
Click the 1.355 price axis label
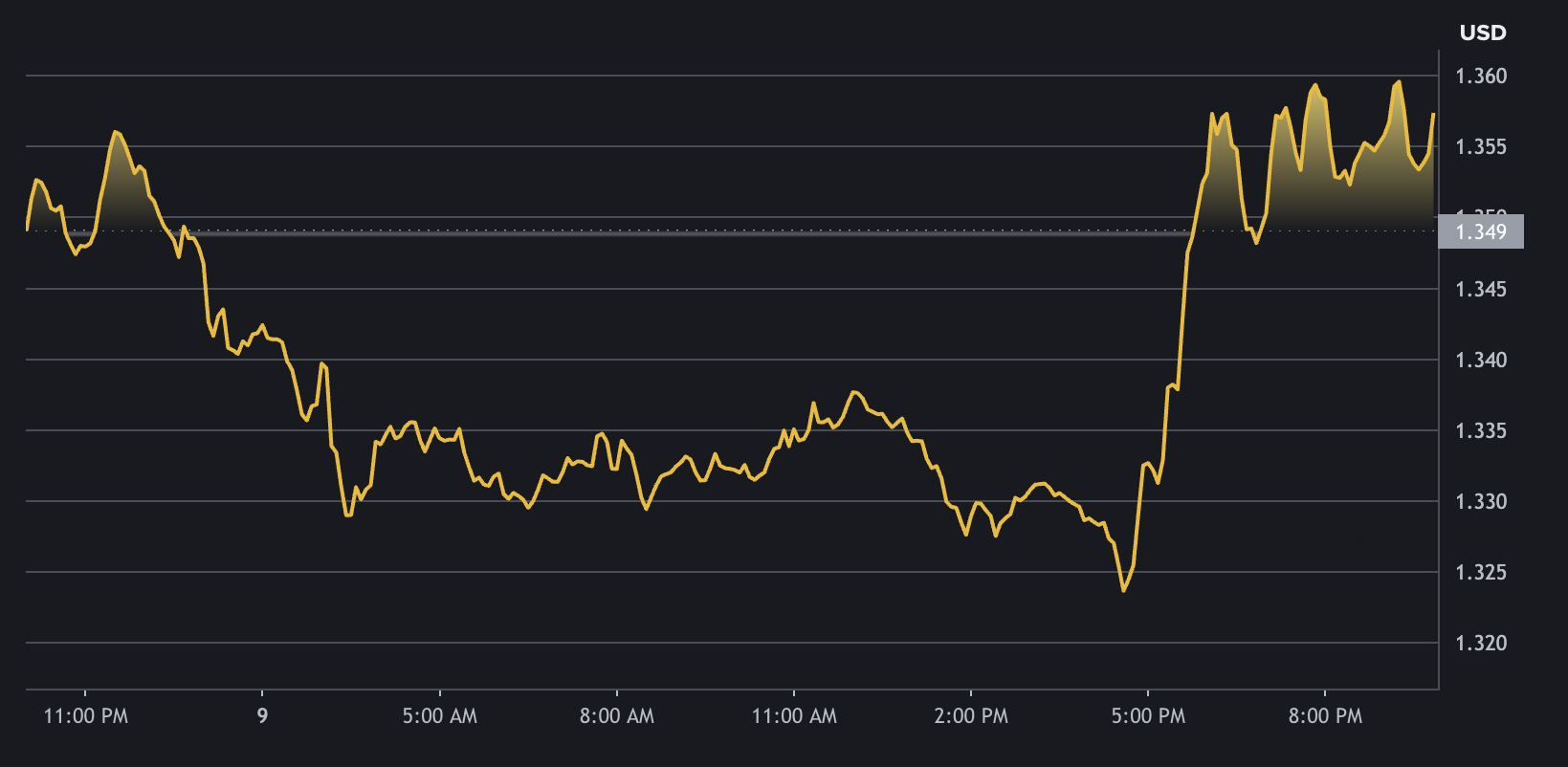click(1480, 146)
